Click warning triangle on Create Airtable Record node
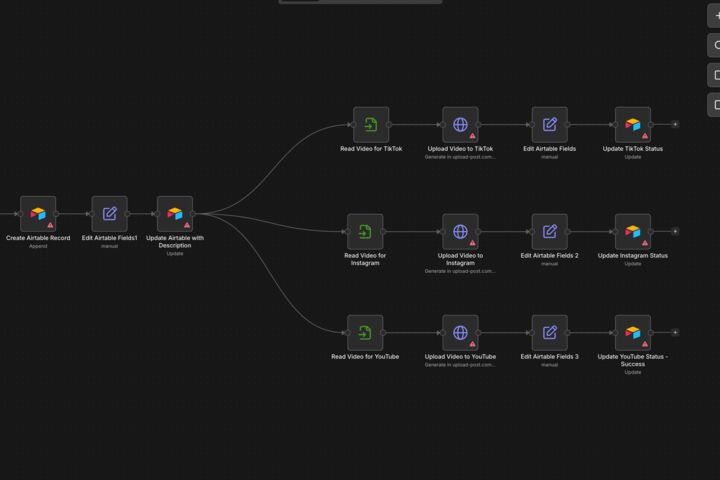The height and width of the screenshot is (480, 720). 50,225
